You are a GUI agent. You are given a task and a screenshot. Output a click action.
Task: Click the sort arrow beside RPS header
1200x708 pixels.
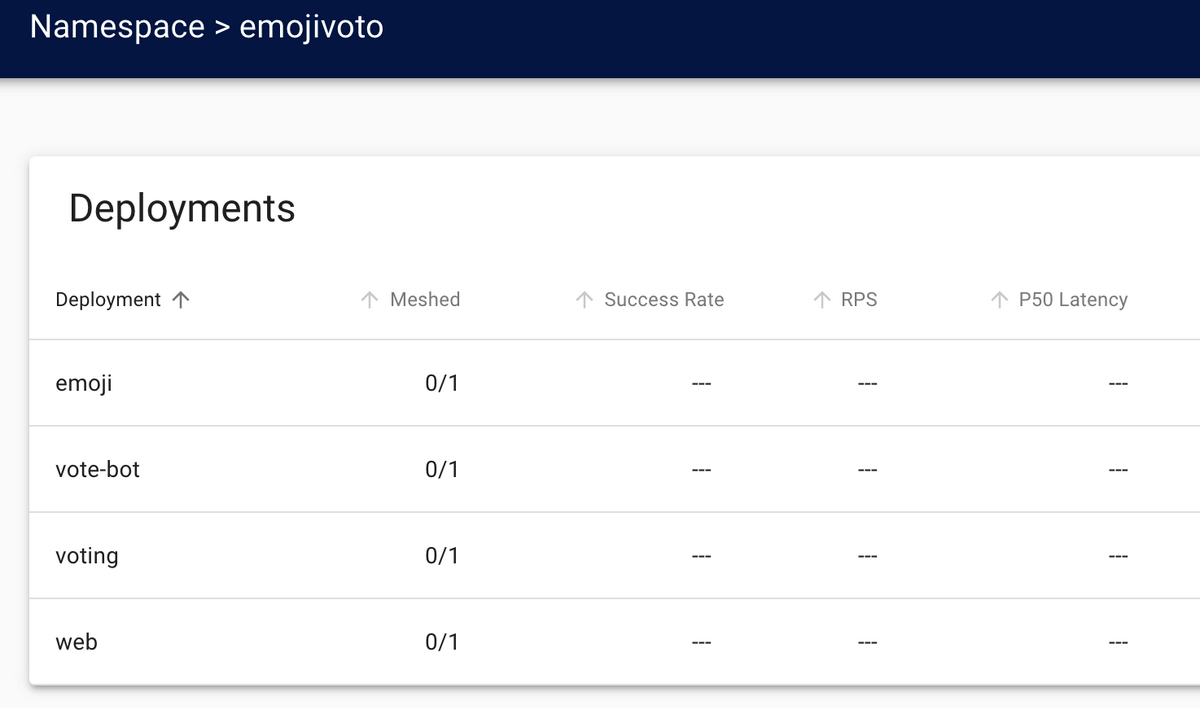coord(823,300)
